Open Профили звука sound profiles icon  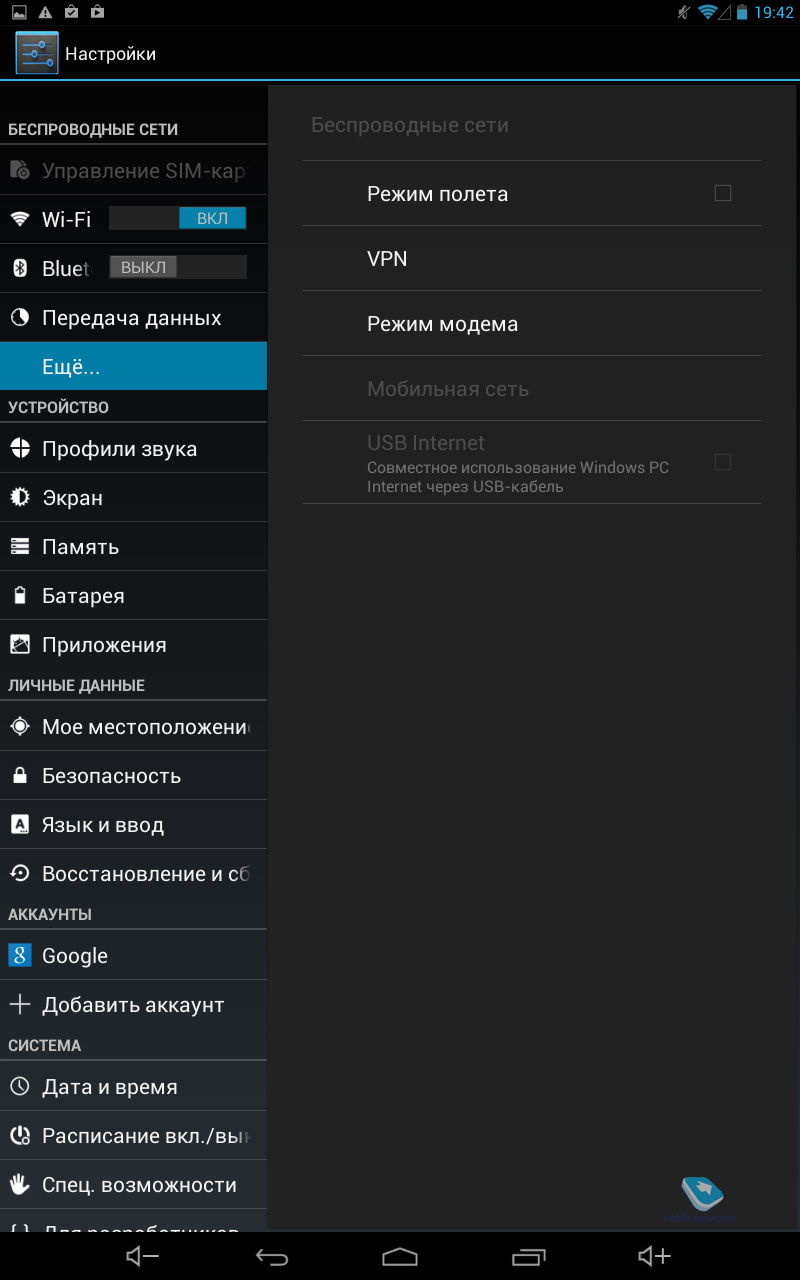point(20,449)
